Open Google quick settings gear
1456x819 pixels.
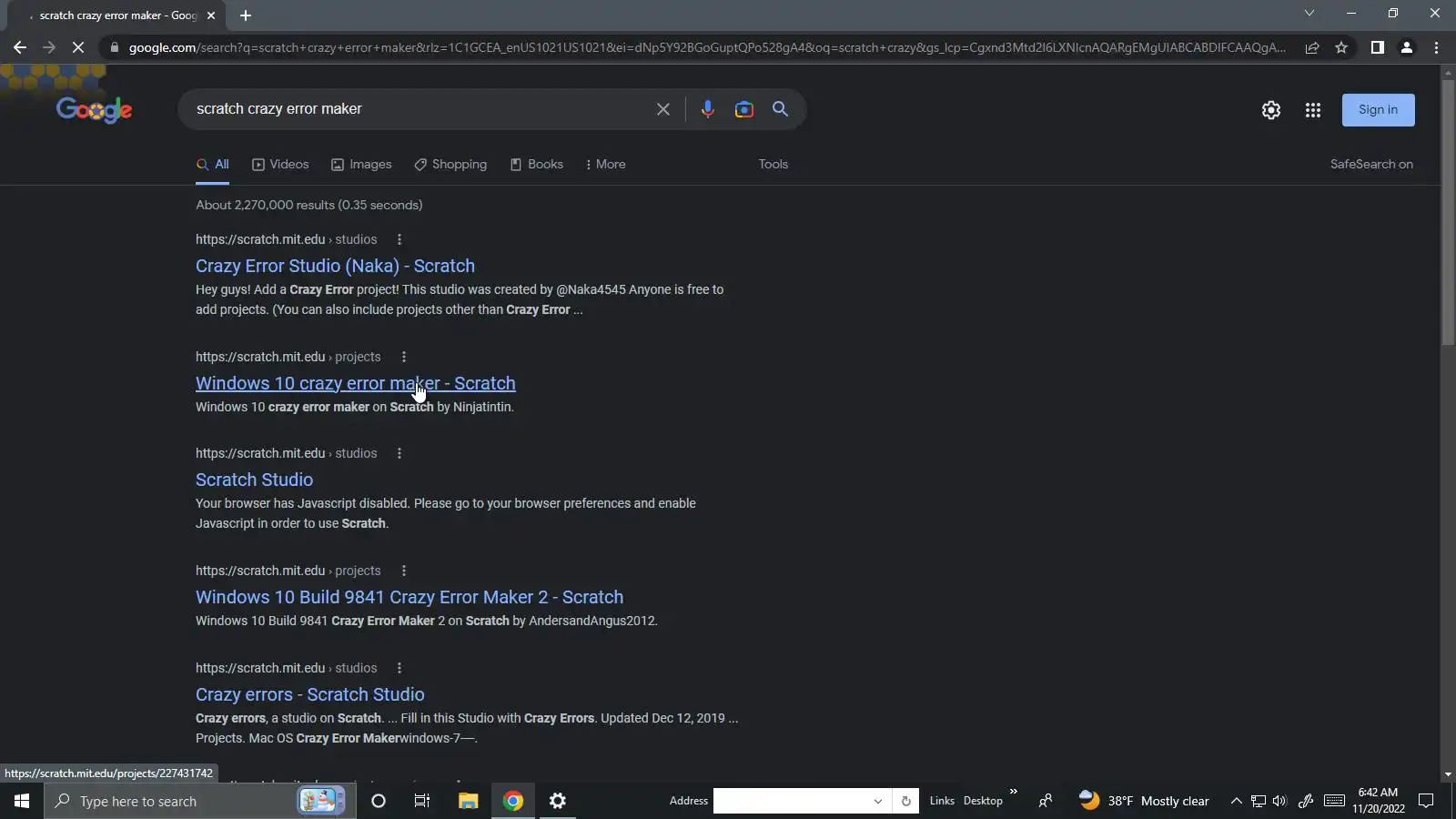(1271, 110)
